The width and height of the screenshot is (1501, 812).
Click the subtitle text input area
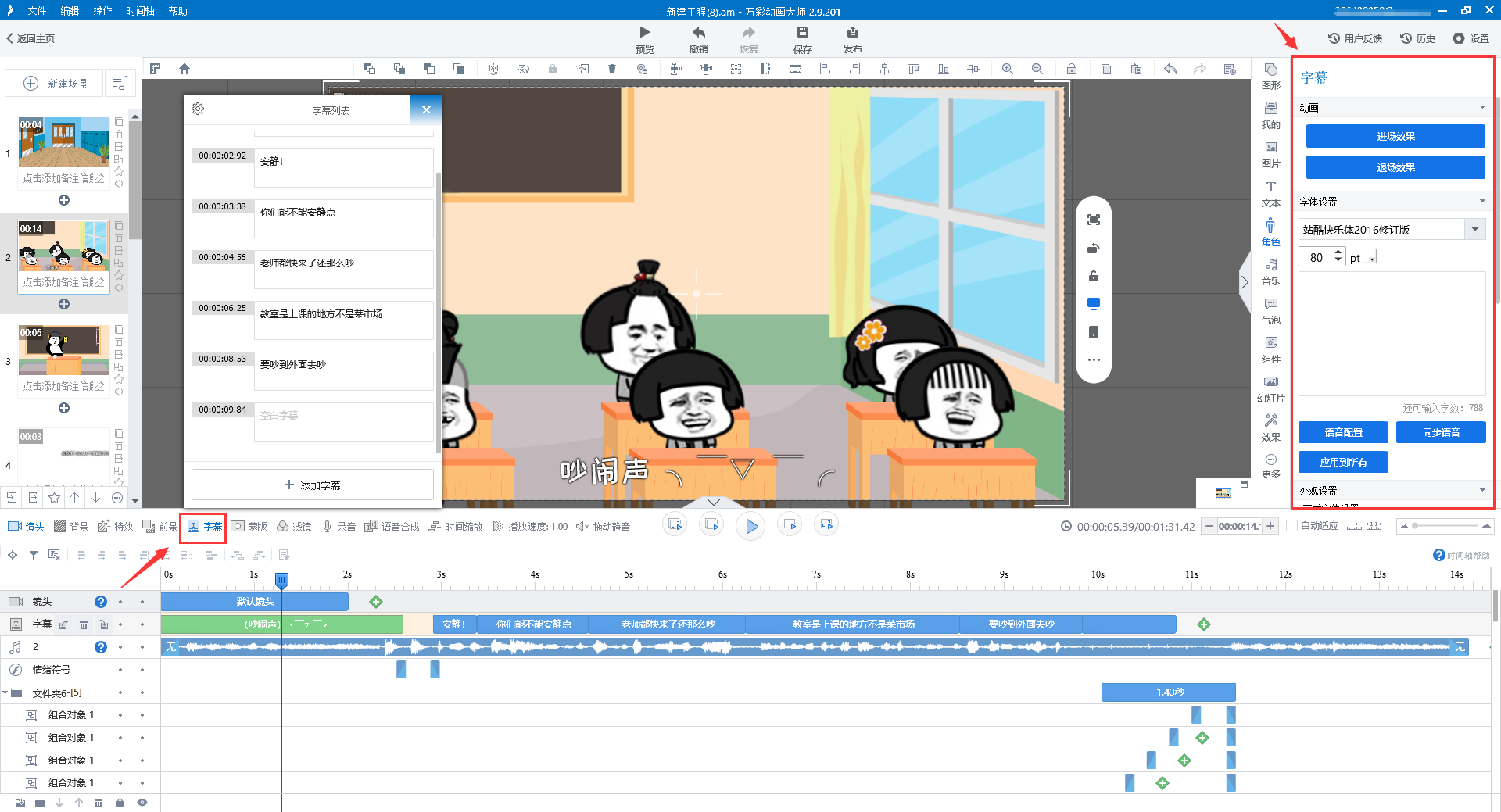pyautogui.click(x=1392, y=334)
